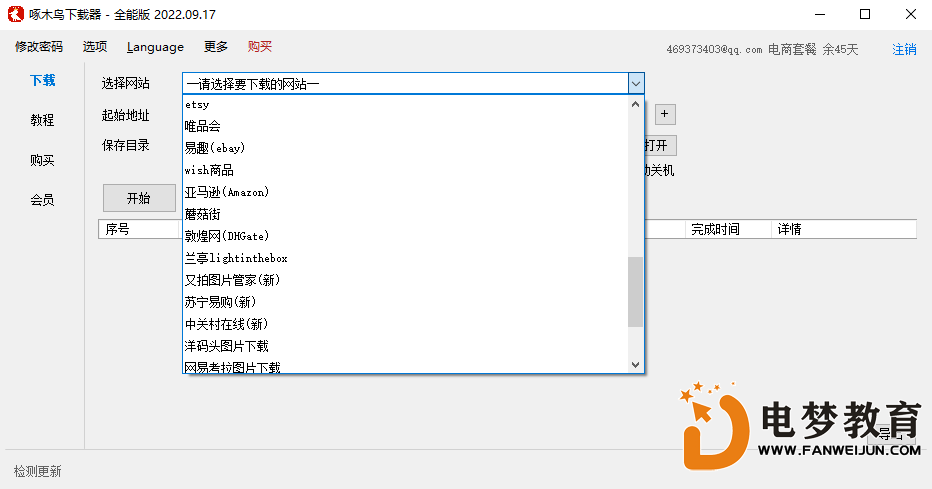
Task: Click 检测更新 to check for updates
Action: coord(37,471)
